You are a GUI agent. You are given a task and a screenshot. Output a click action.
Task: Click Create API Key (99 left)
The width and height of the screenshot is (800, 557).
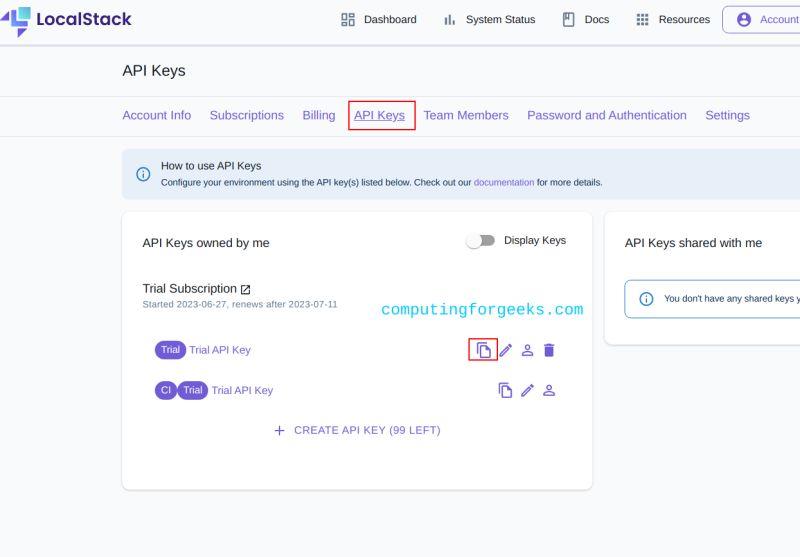click(x=357, y=431)
